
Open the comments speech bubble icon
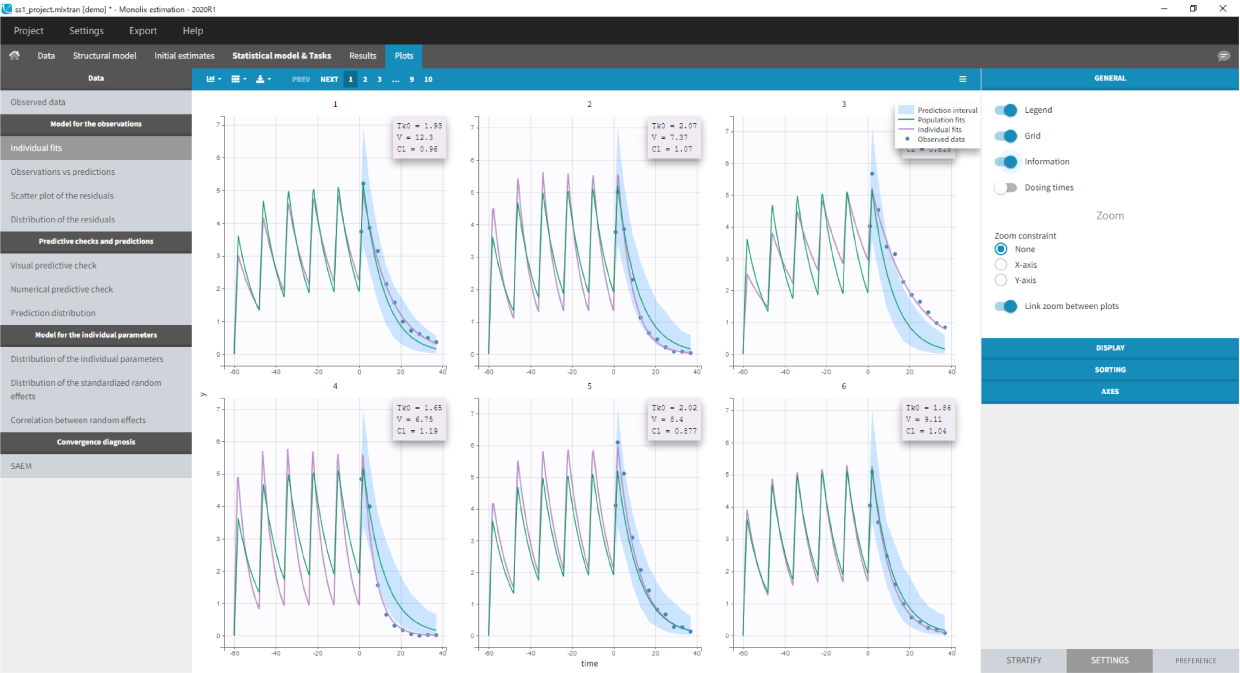pos(1224,56)
